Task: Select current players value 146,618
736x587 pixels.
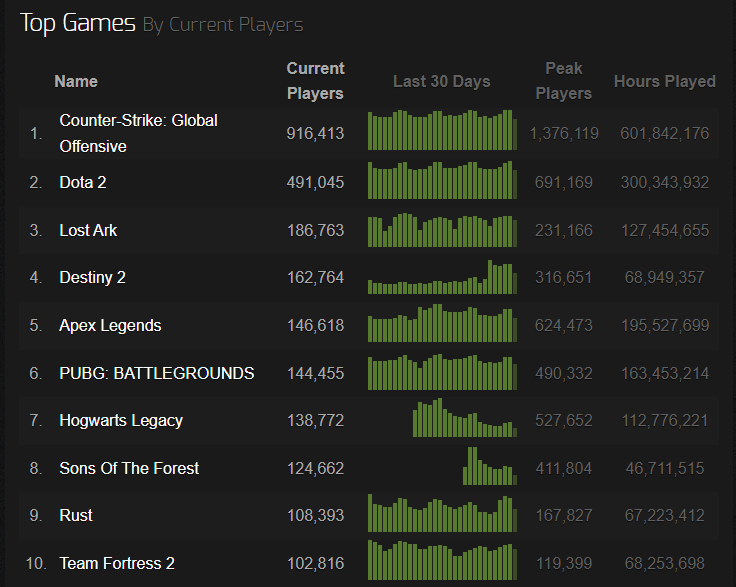Action: [315, 325]
